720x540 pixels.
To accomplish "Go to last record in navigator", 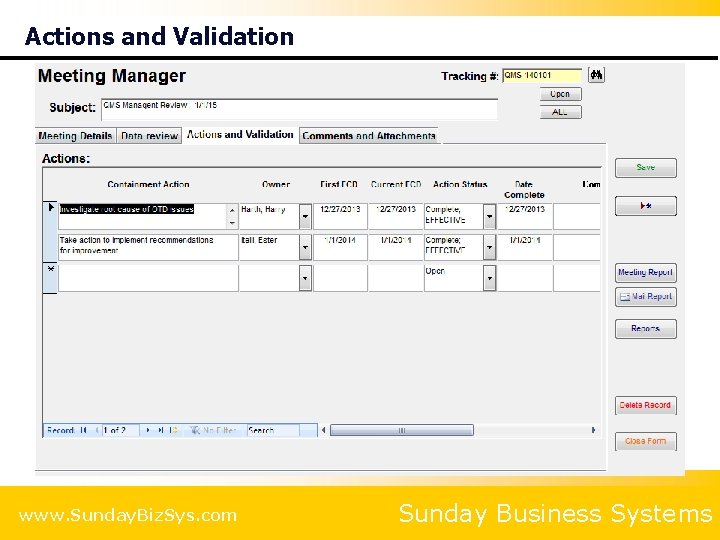I will (160, 430).
